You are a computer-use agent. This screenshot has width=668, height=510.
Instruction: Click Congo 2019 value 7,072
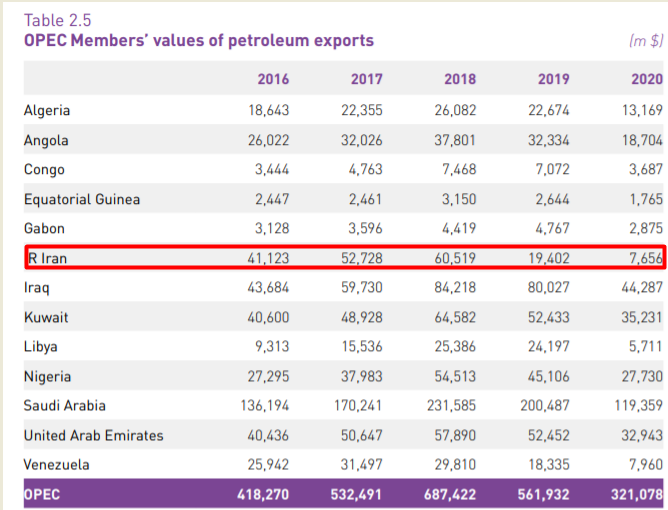point(552,169)
